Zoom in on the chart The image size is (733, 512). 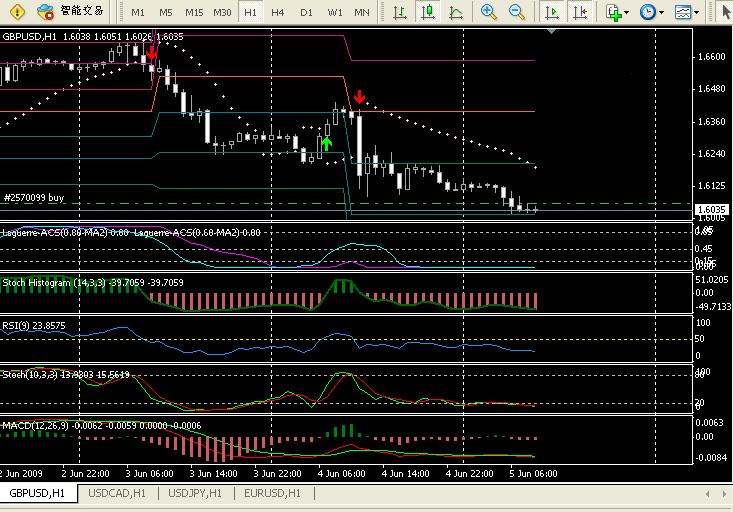click(489, 12)
